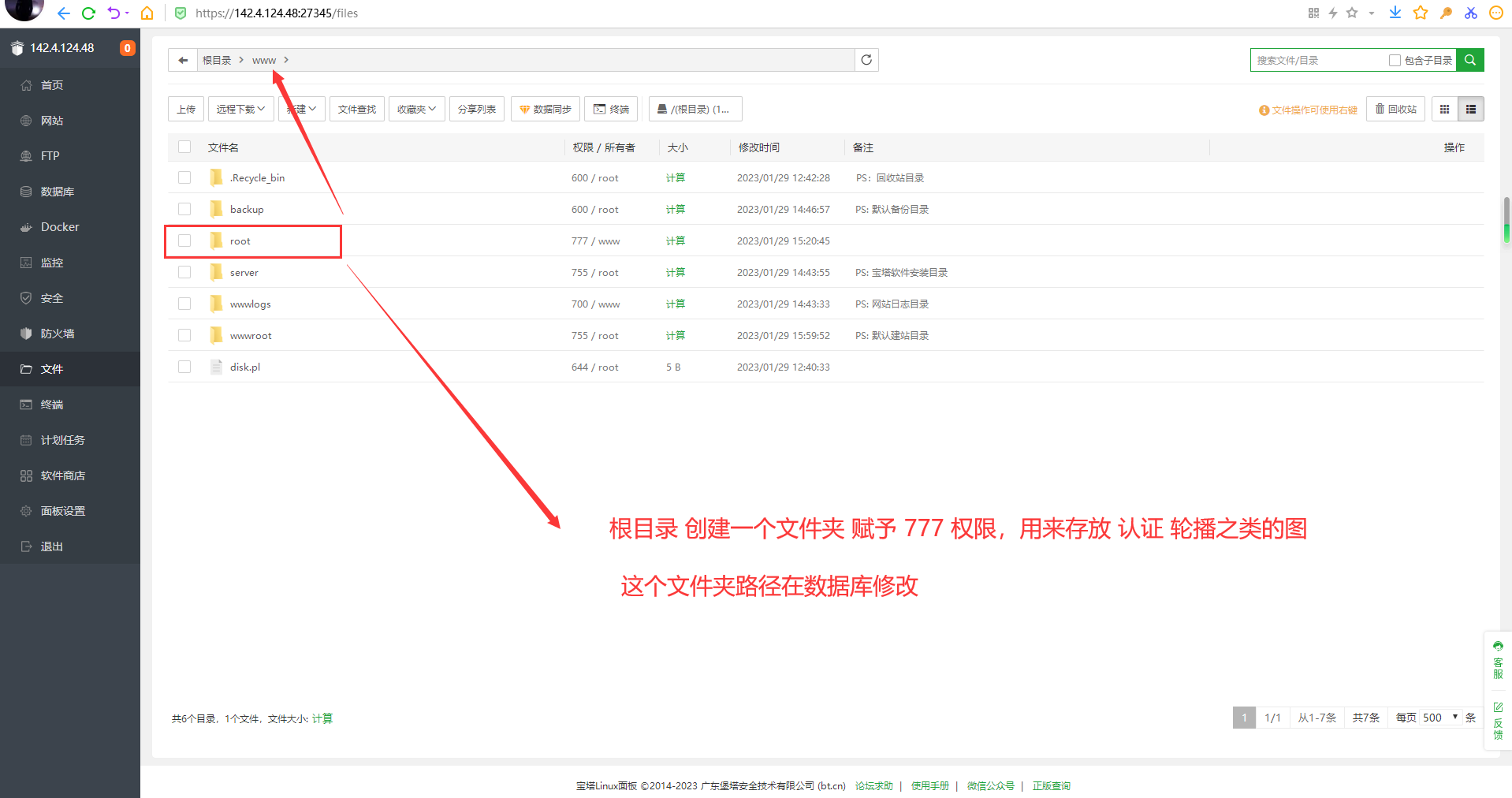This screenshot has width=1512, height=798.
Task: Check the root row checkbox
Action: point(184,241)
